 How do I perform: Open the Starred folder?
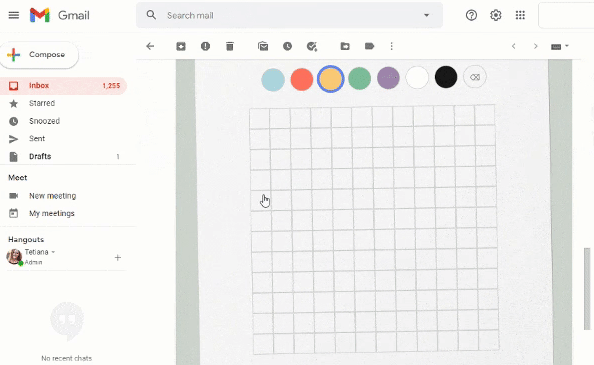(x=42, y=103)
